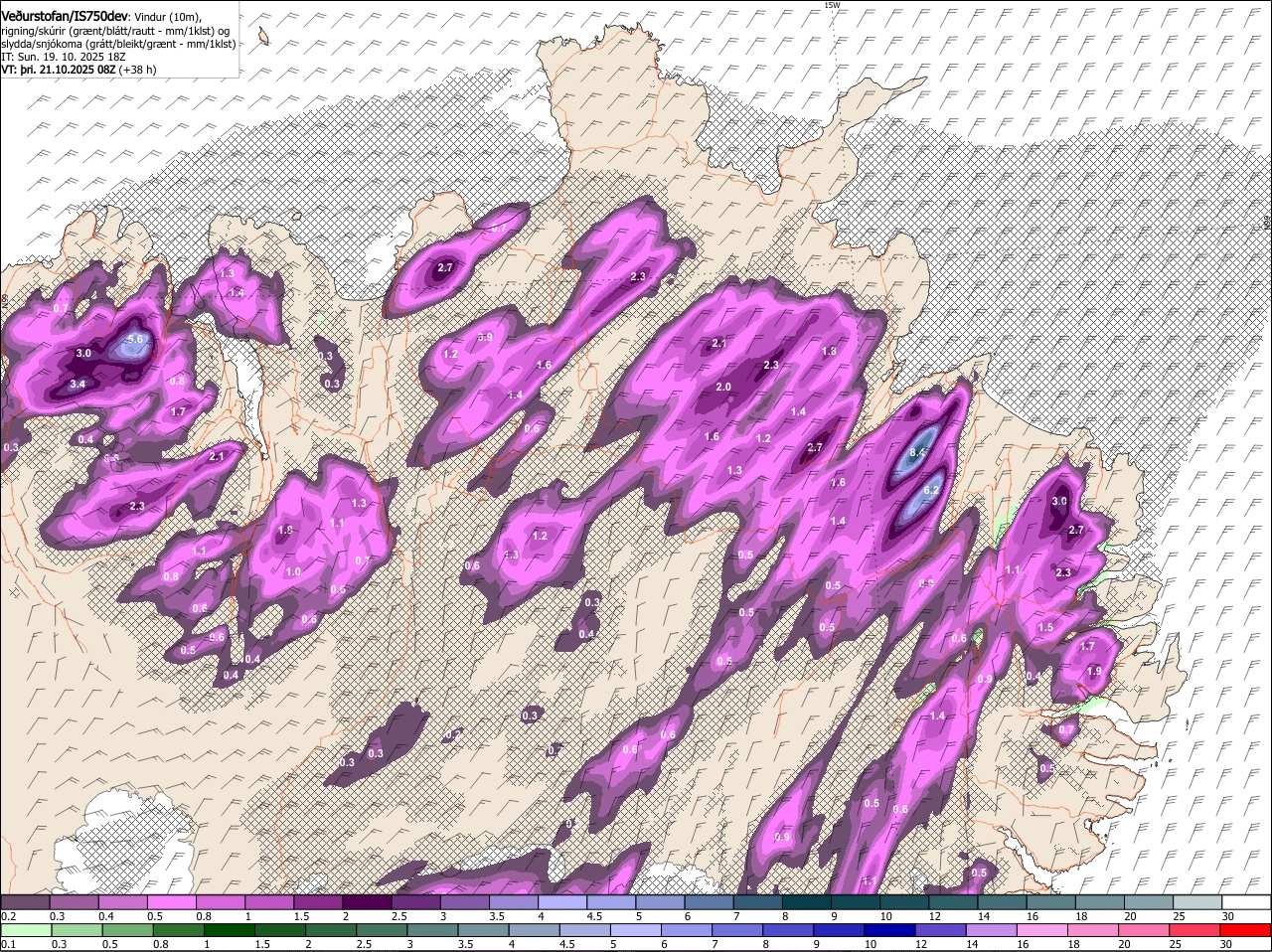This screenshot has height=952, width=1272.
Task: Pick the upper legend swatch between 0.2 and 0.3
Action: coord(25,902)
